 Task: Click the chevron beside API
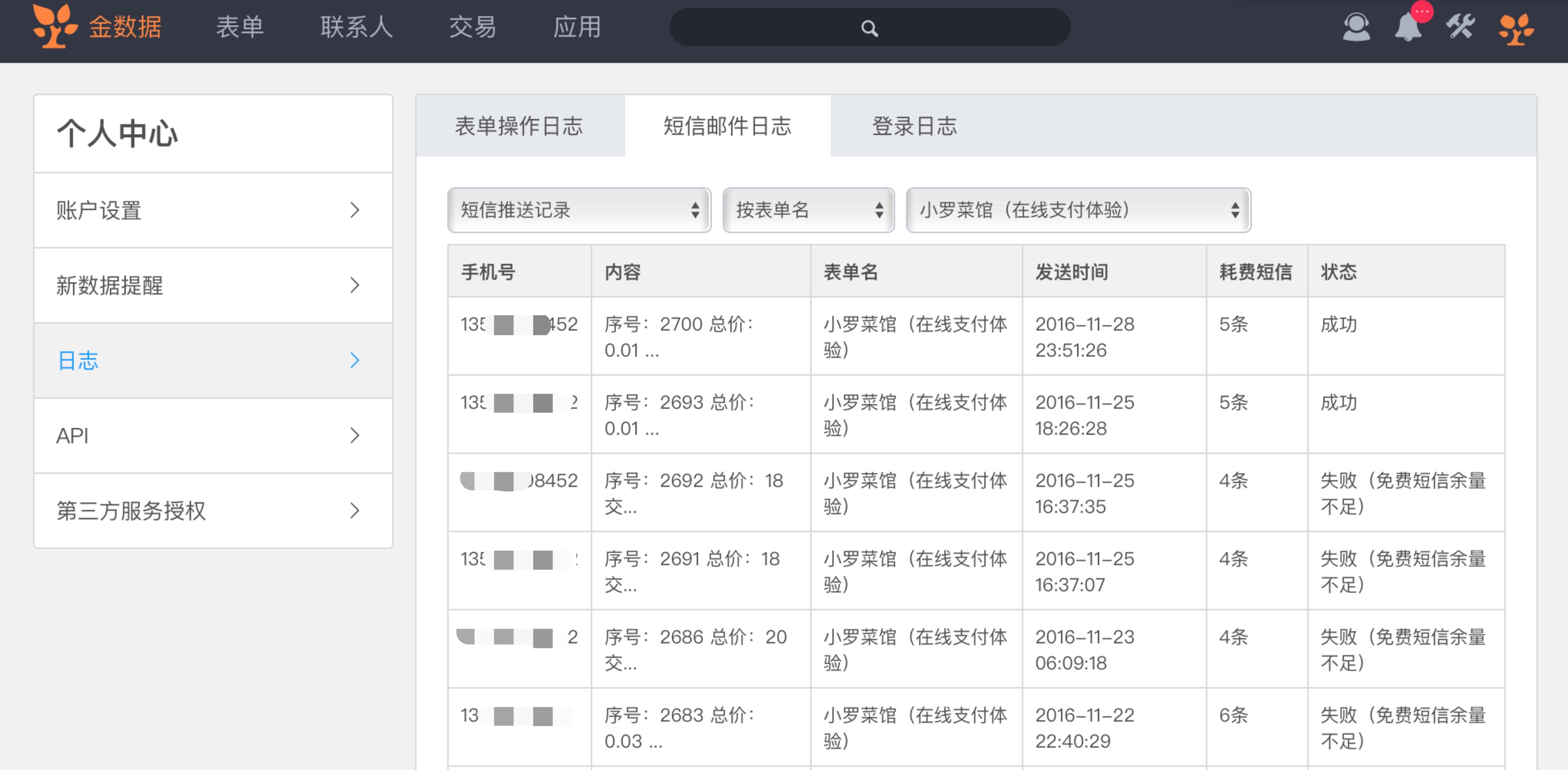(355, 435)
